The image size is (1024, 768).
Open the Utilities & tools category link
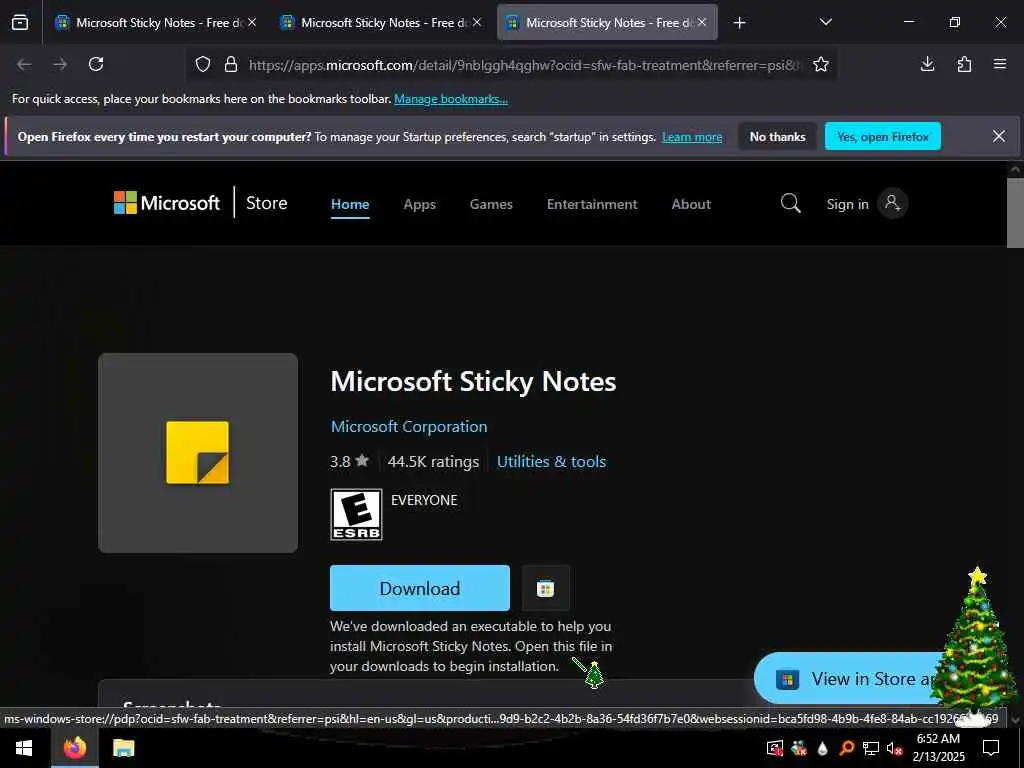point(551,462)
